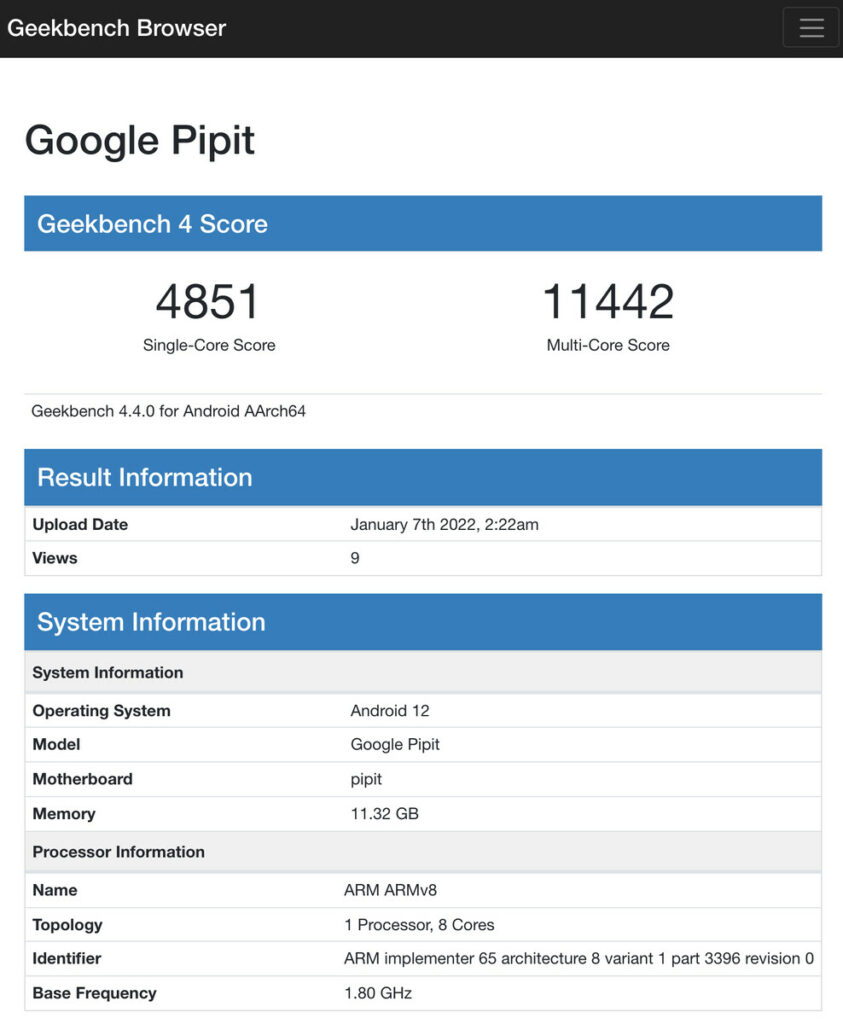Select the multi-core score 11442

point(608,302)
